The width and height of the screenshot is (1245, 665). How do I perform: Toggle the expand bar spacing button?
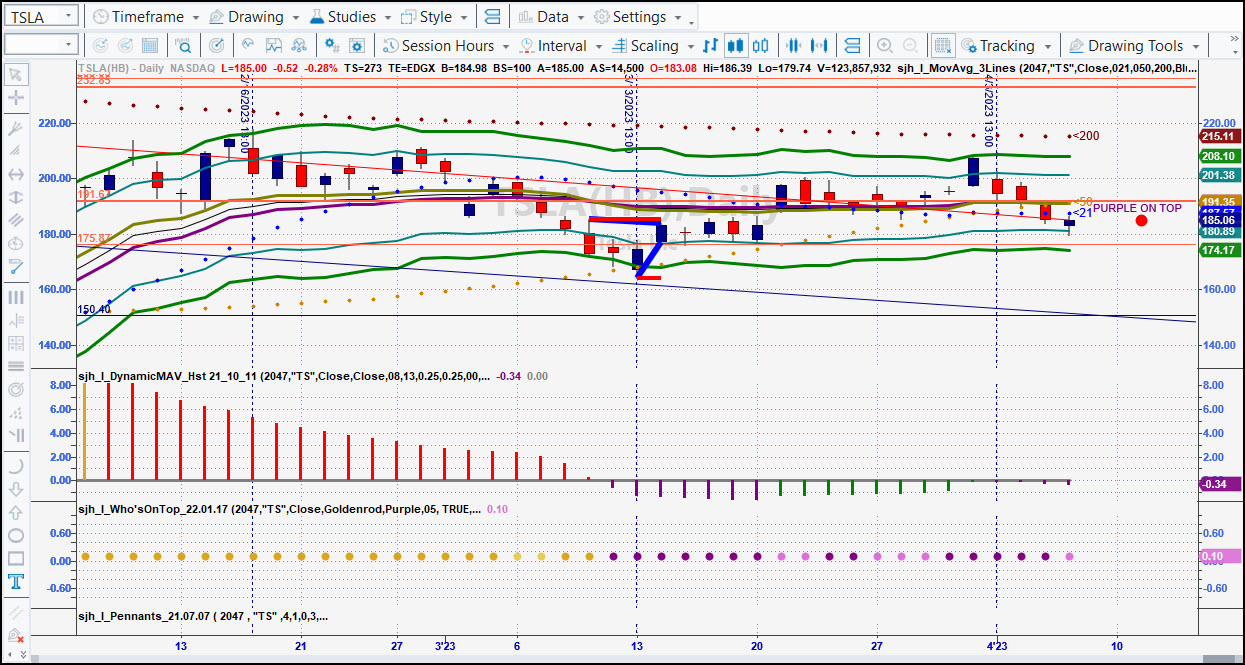820,45
